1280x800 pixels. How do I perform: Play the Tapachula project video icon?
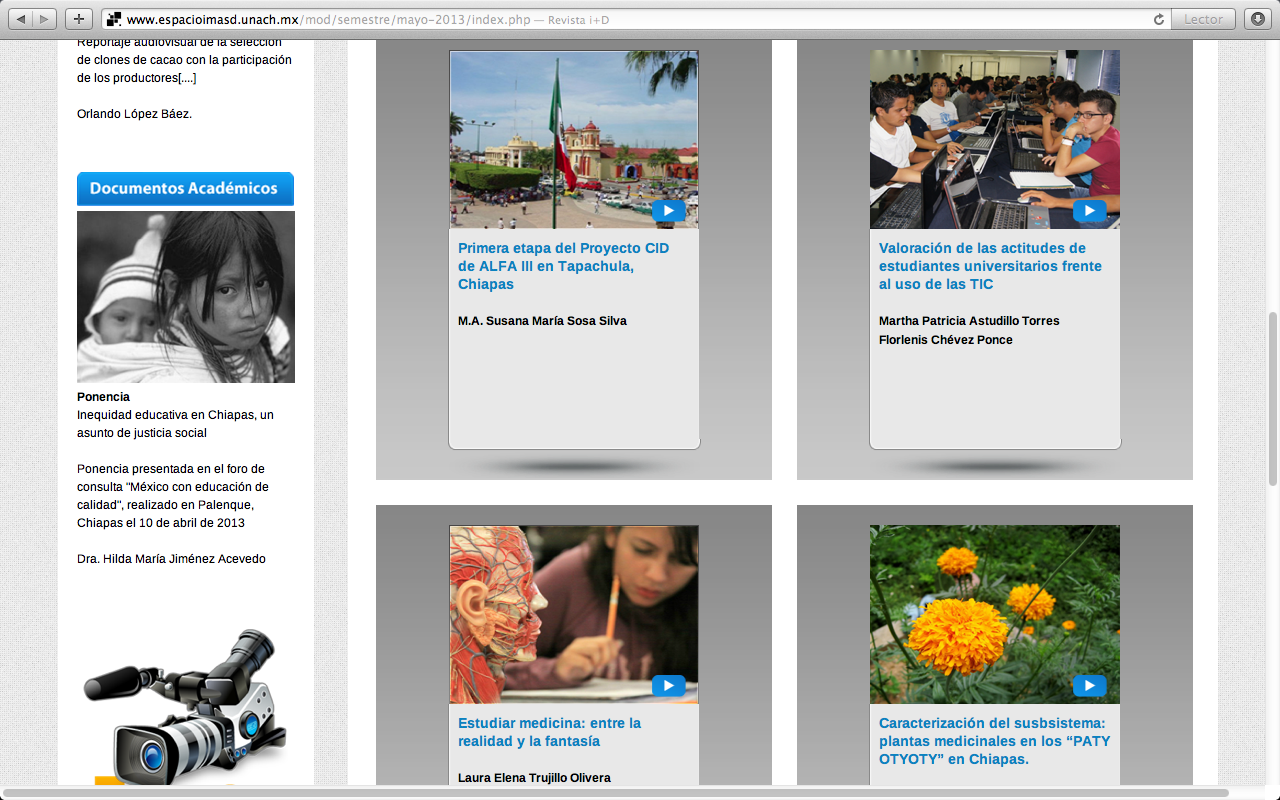[x=668, y=211]
